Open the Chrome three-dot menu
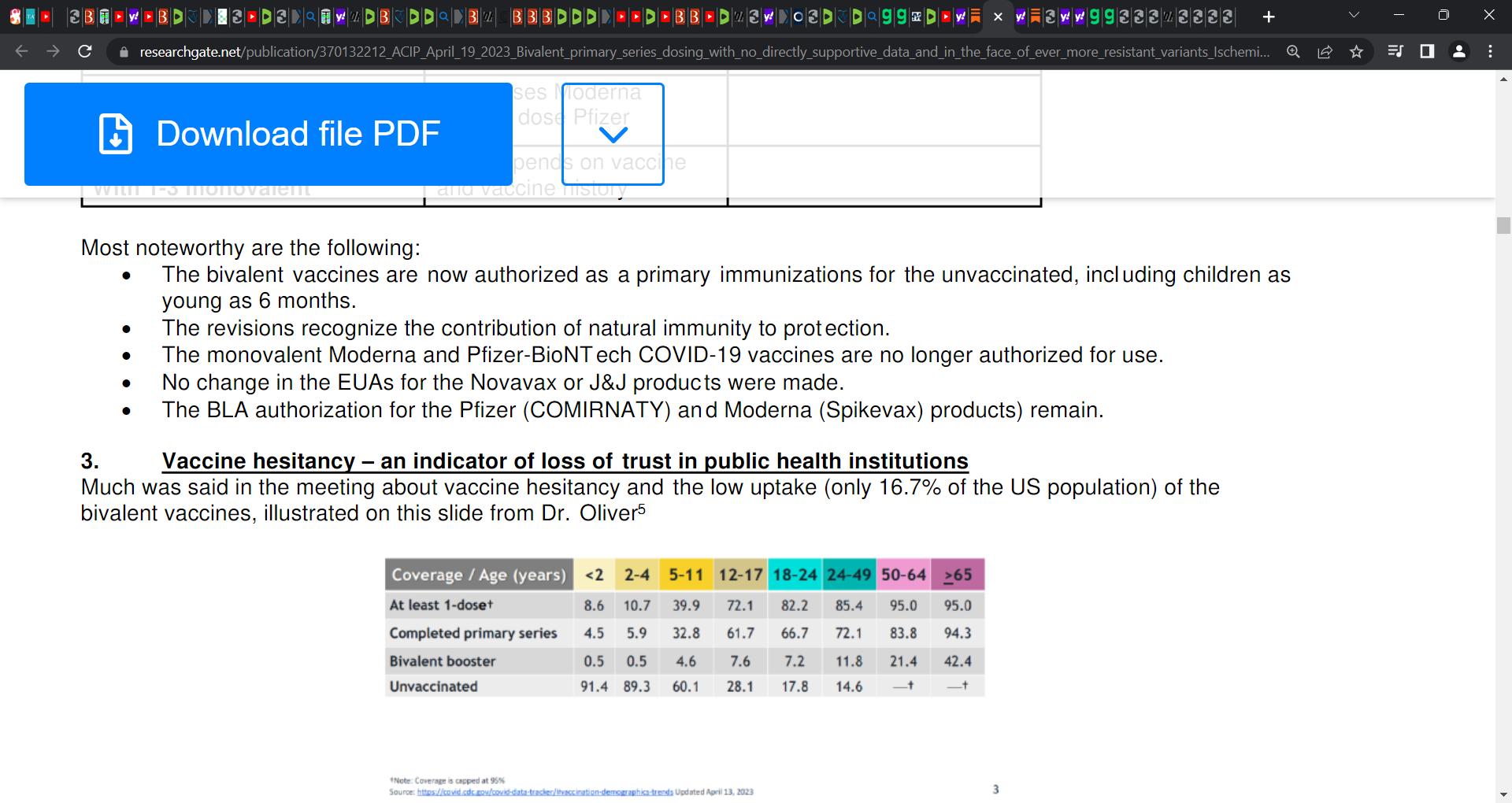 (x=1490, y=51)
